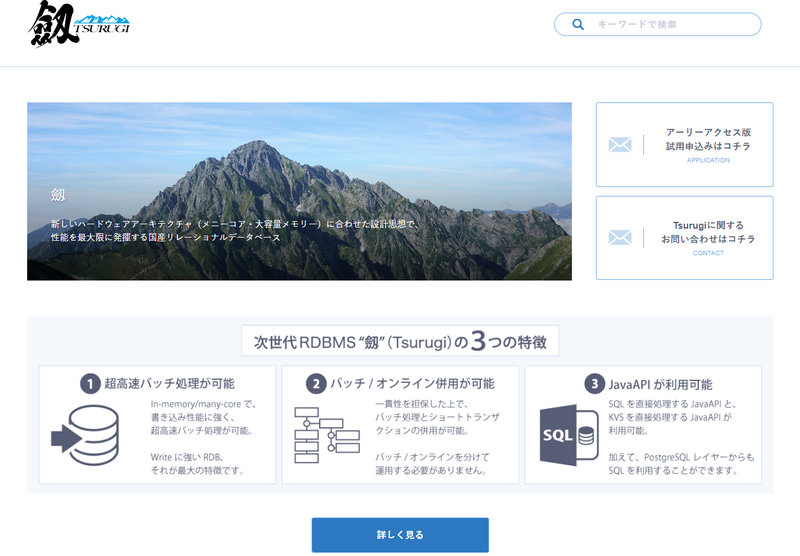The height and width of the screenshot is (556, 800).
Task: Click the magnifying glass search icon
Action: pos(578,24)
